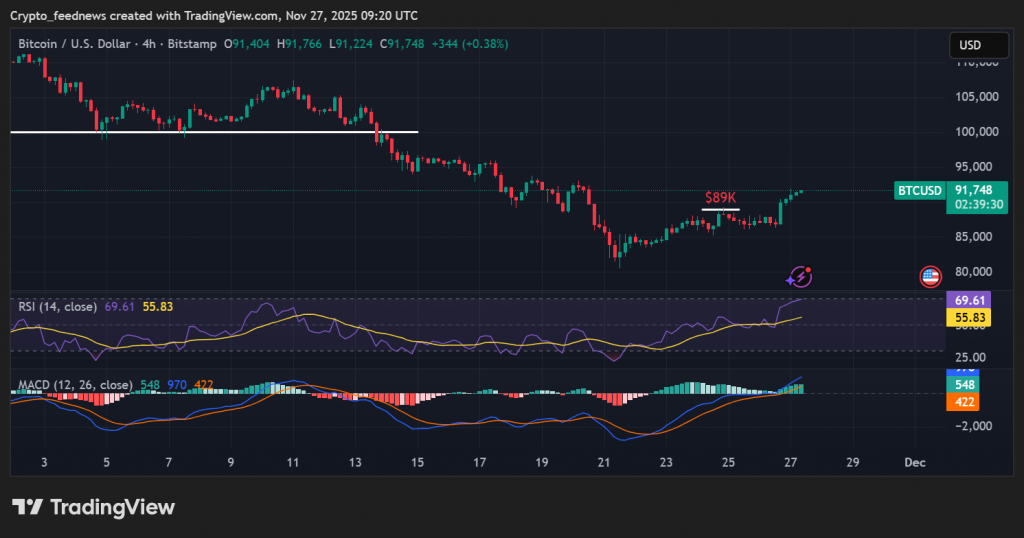The width and height of the screenshot is (1024, 538).
Task: Click date 21 on the time axis
Action: 603,462
